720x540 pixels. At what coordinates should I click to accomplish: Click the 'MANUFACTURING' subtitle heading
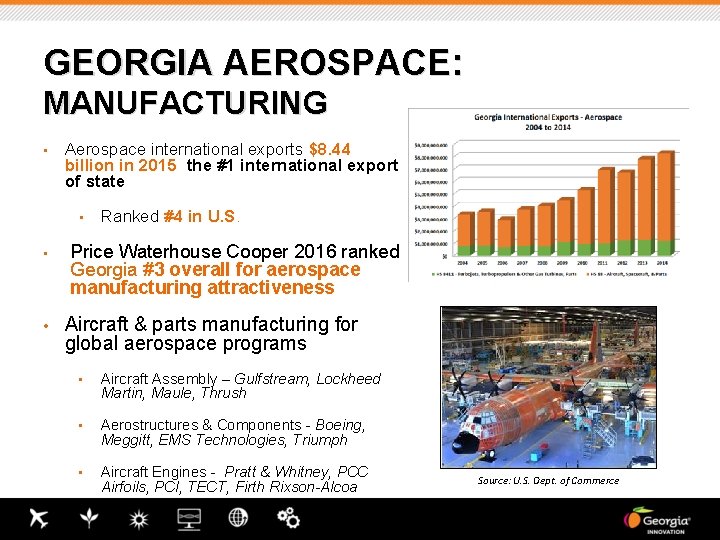(186, 102)
